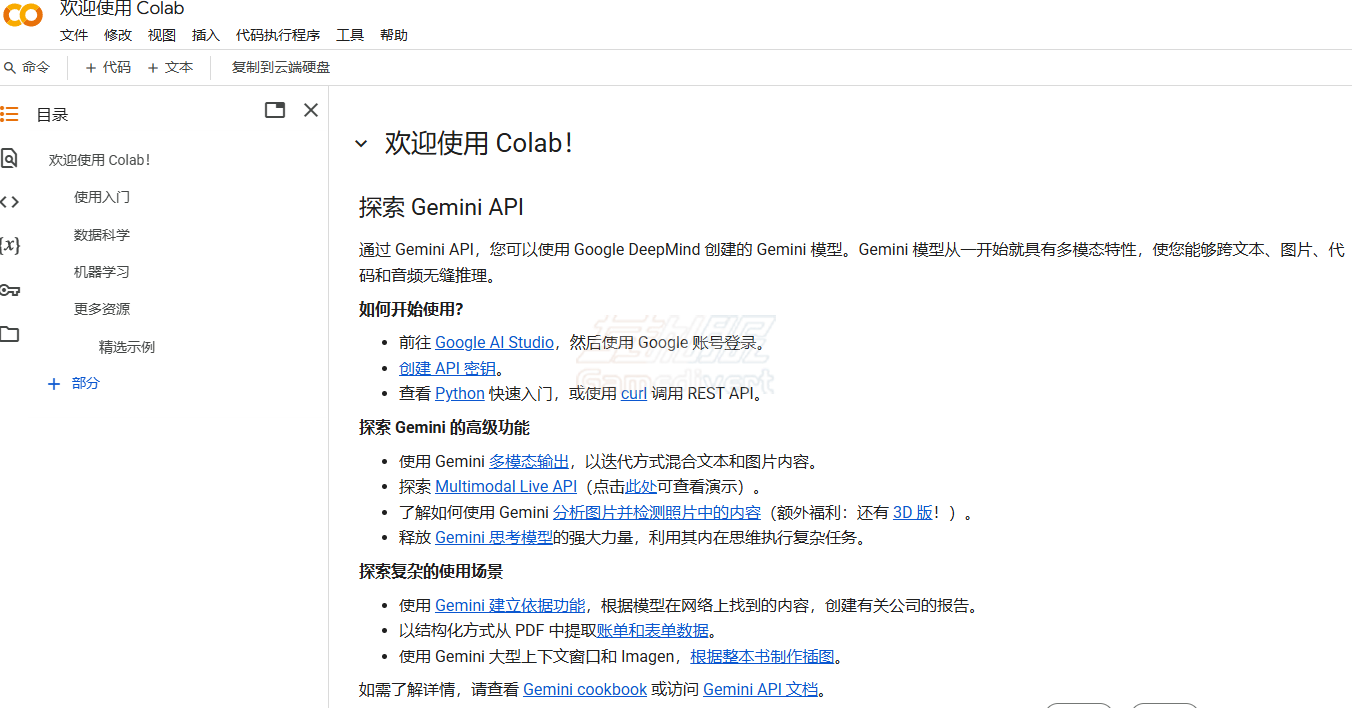Open the 账单和表单数据 link

[x=653, y=630]
